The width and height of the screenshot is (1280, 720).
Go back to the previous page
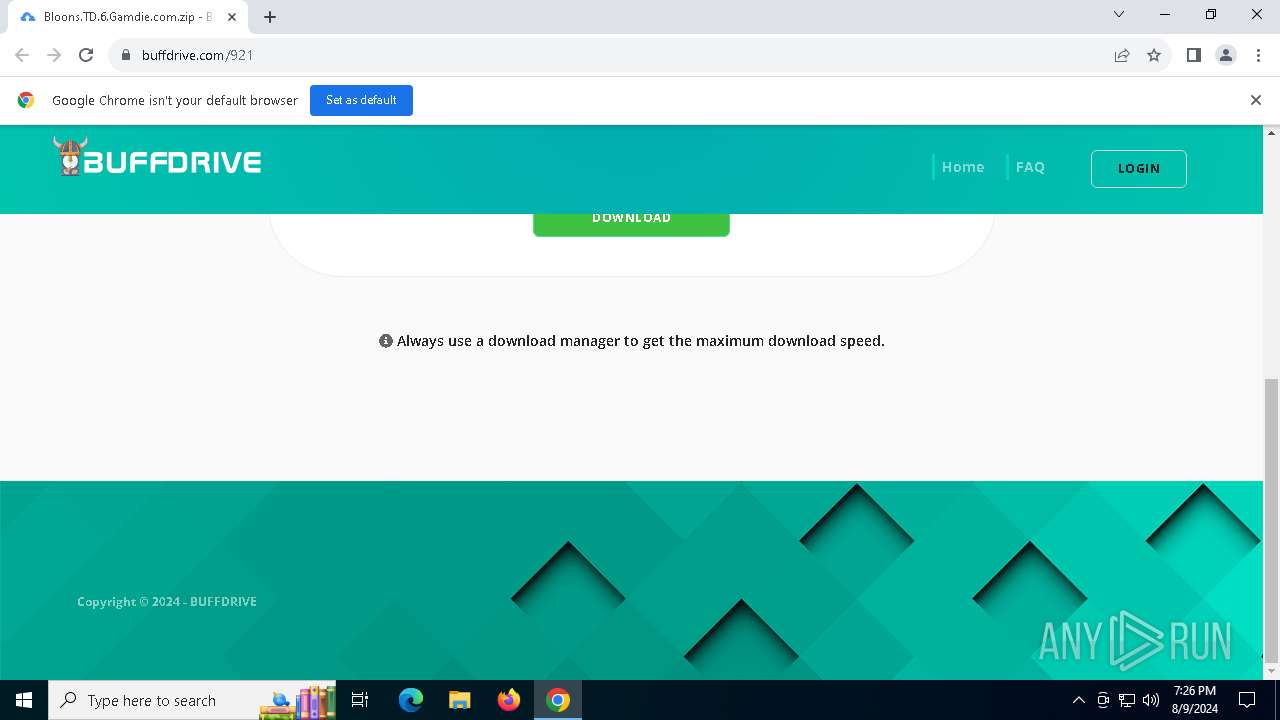point(22,55)
